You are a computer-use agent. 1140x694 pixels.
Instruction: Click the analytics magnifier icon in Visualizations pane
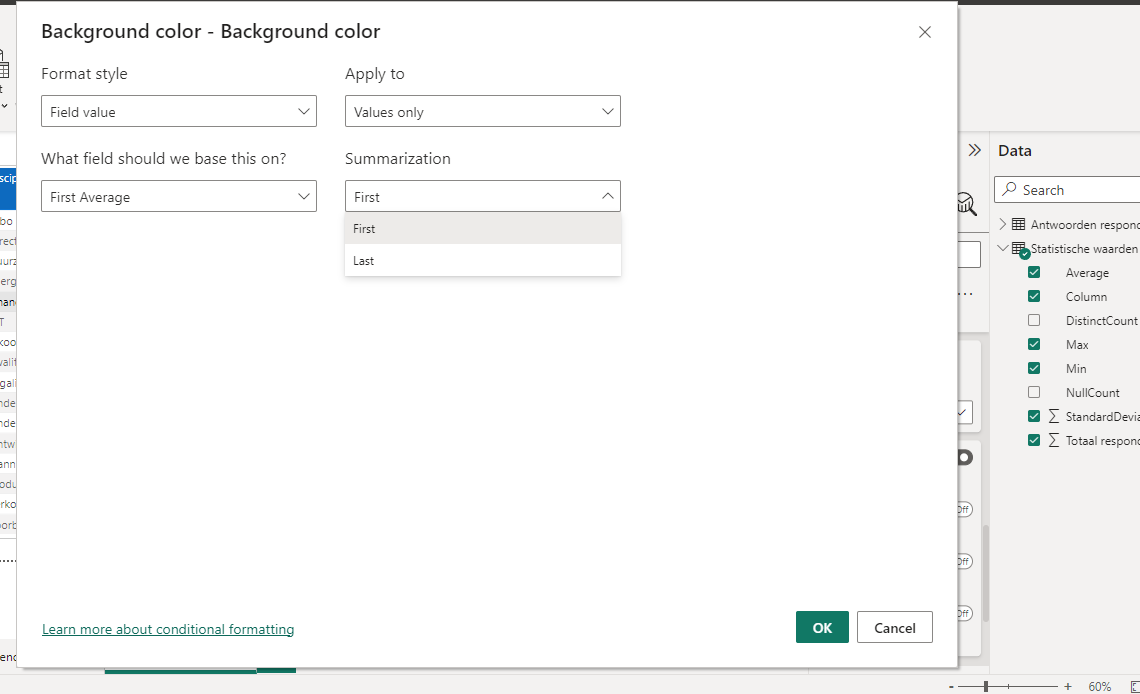pos(966,203)
